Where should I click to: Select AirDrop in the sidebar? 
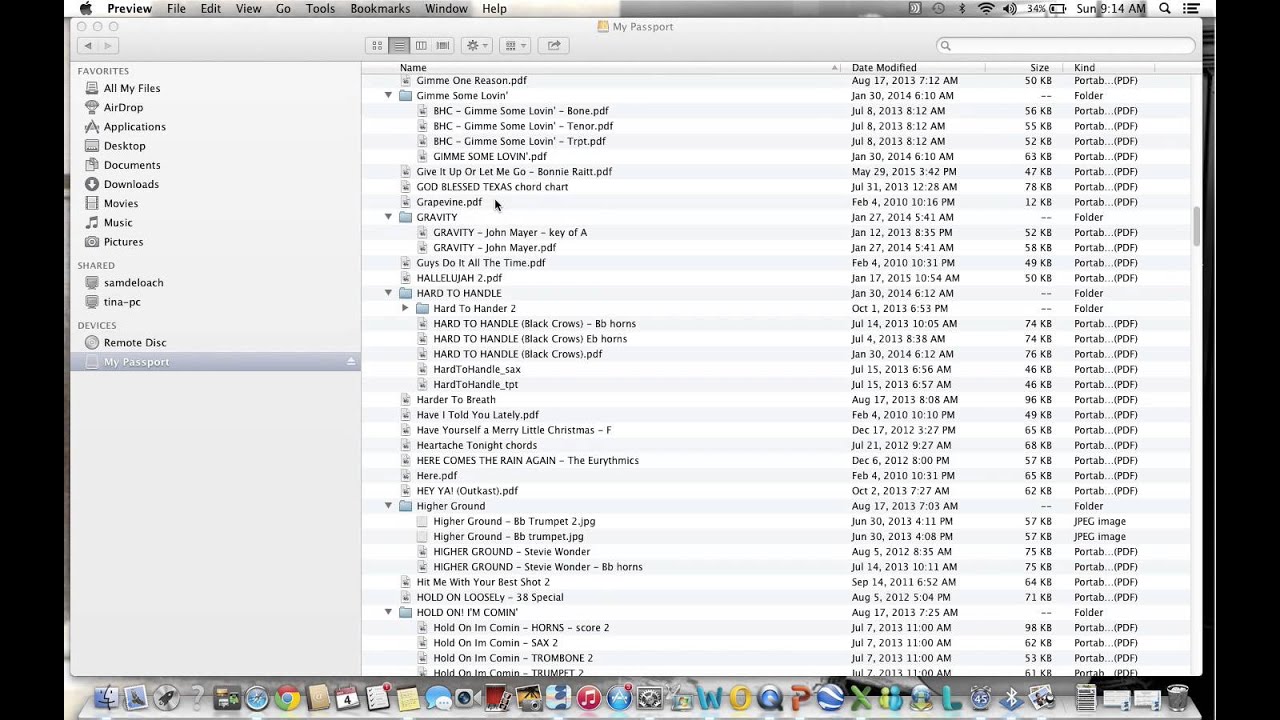coord(123,107)
